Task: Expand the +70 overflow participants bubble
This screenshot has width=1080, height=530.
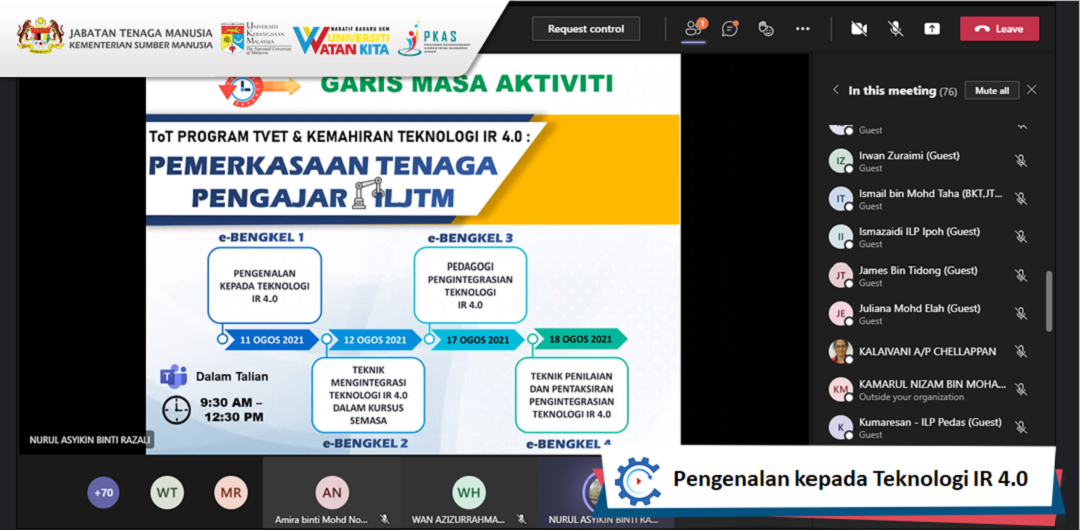Action: [x=103, y=492]
